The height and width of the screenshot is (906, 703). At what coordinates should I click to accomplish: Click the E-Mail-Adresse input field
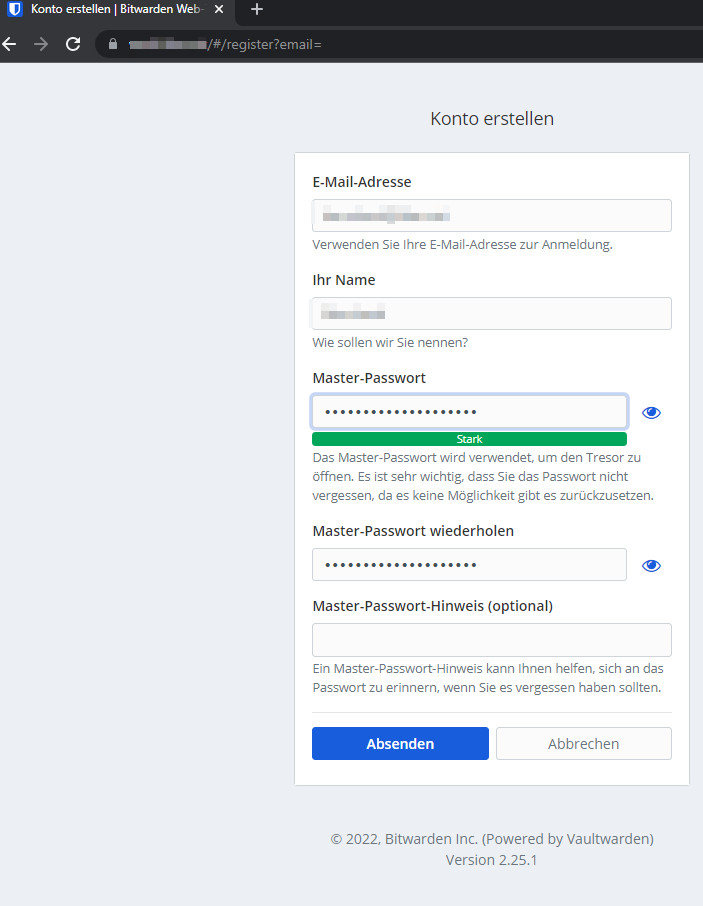coord(491,216)
